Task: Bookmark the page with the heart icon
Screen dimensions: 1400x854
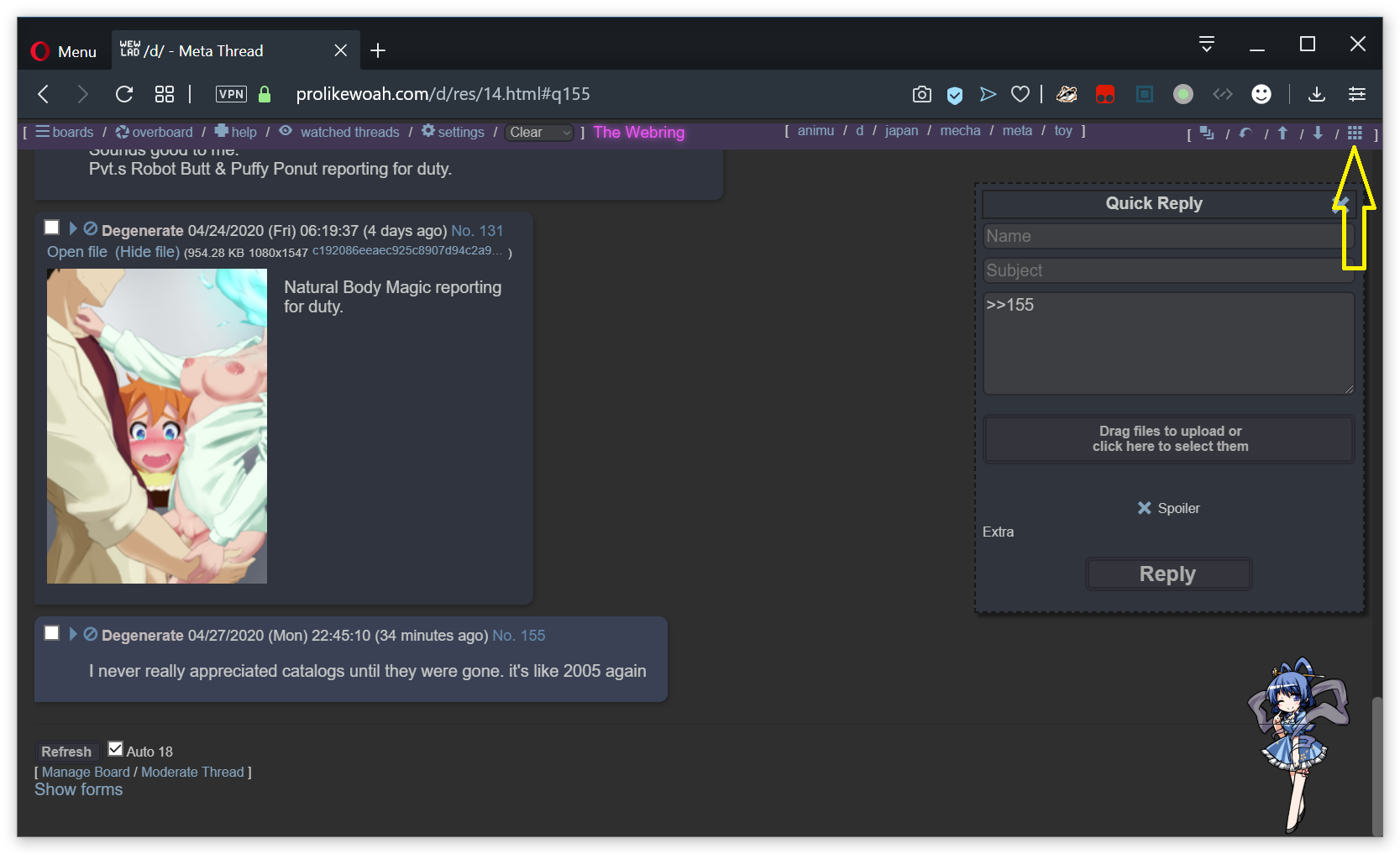Action: pyautogui.click(x=1020, y=94)
